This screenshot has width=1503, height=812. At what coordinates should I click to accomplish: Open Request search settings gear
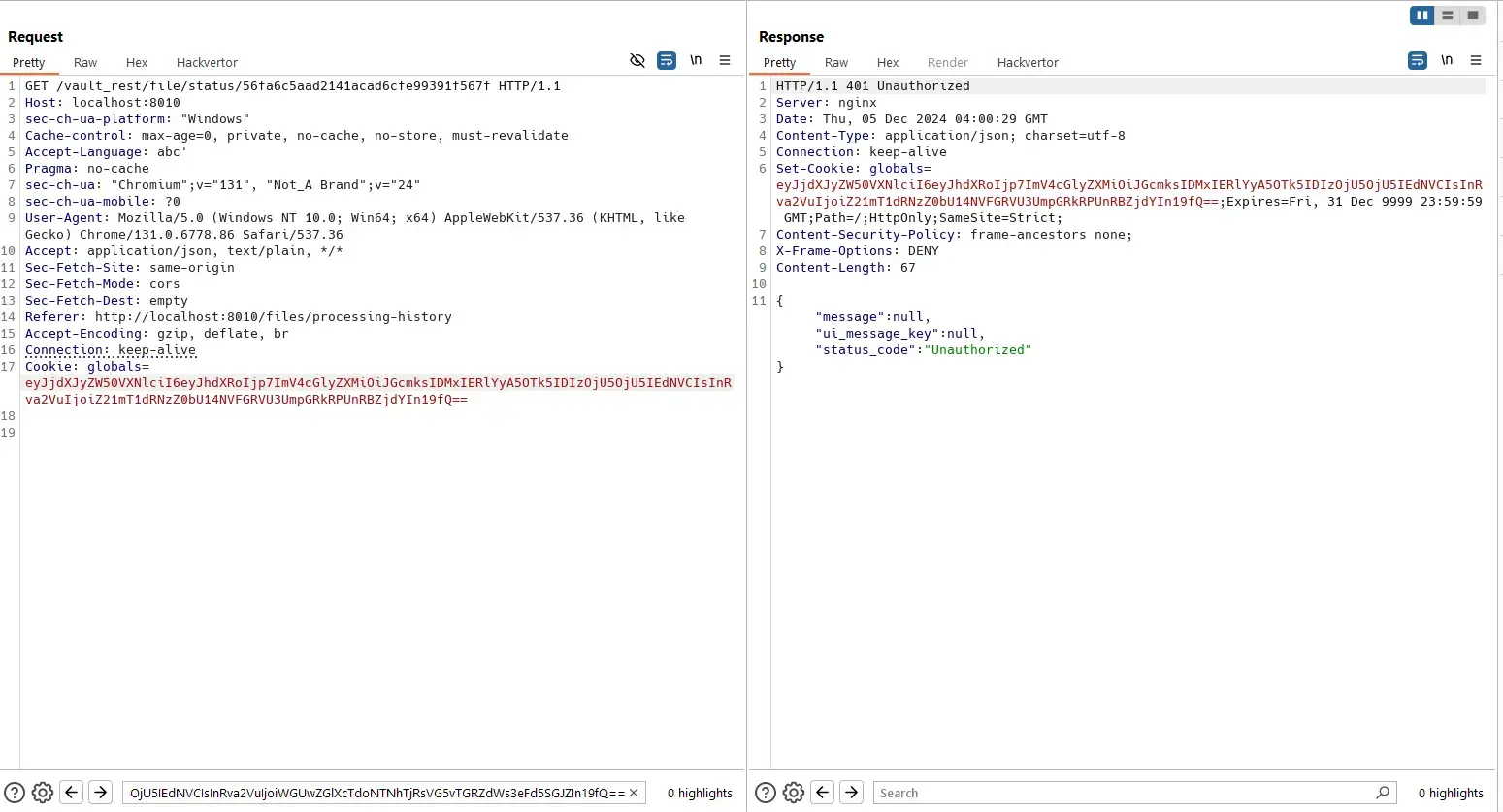(43, 793)
